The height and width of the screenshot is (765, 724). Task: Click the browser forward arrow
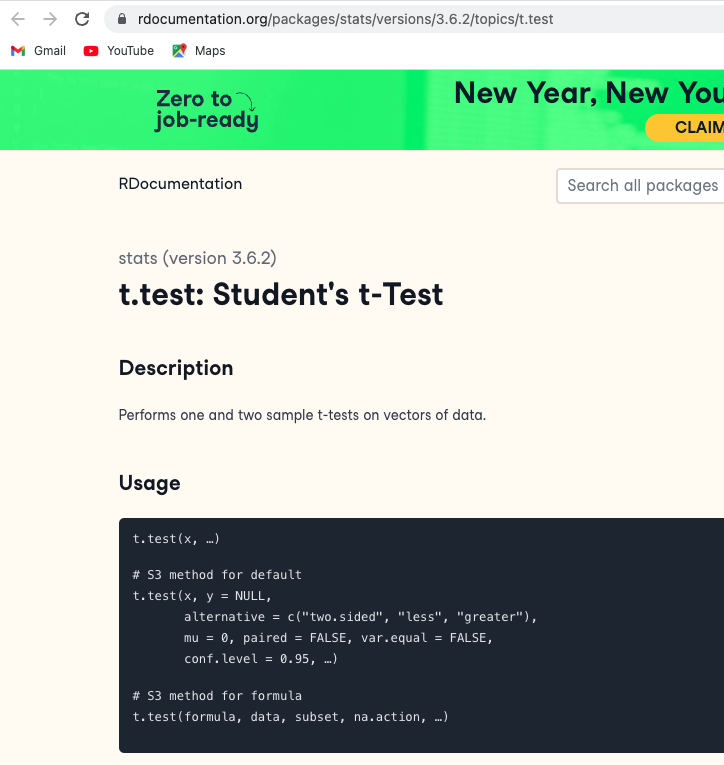click(50, 19)
